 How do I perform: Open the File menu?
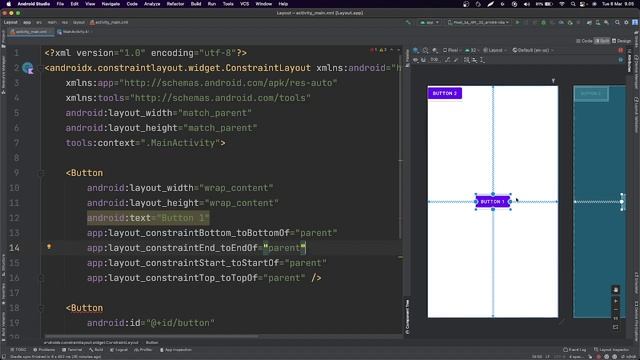(x=60, y=4)
